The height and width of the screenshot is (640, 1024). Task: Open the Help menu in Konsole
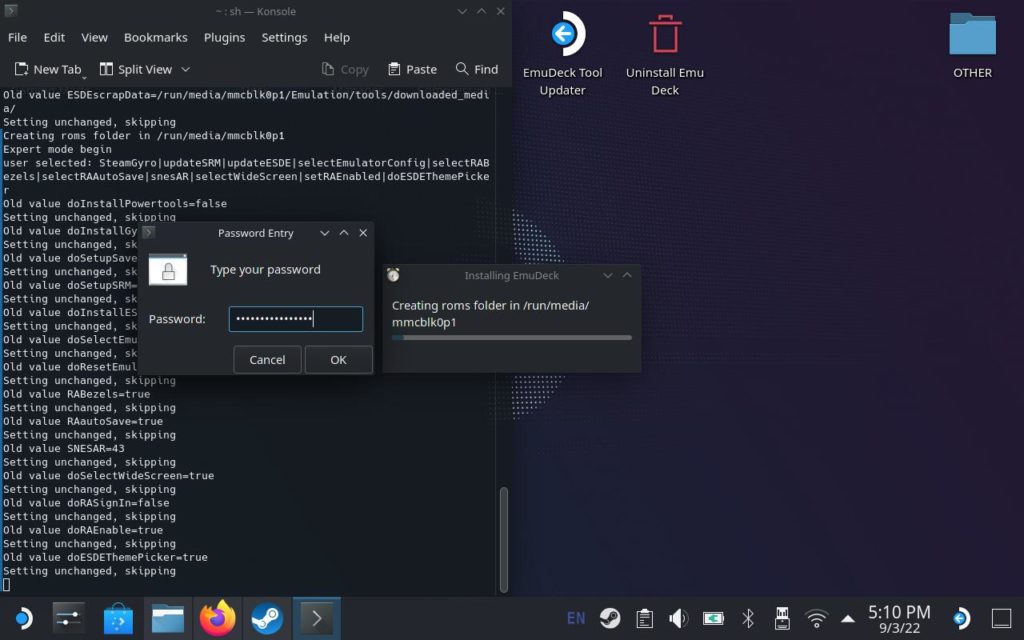[x=336, y=37]
